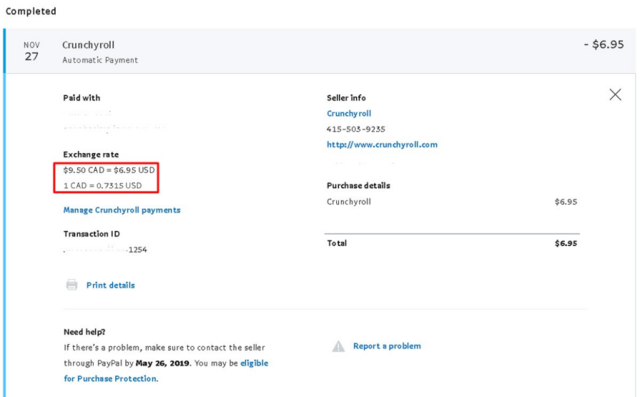640x397 pixels.
Task: Click the warning triangle icon
Action: 338,346
